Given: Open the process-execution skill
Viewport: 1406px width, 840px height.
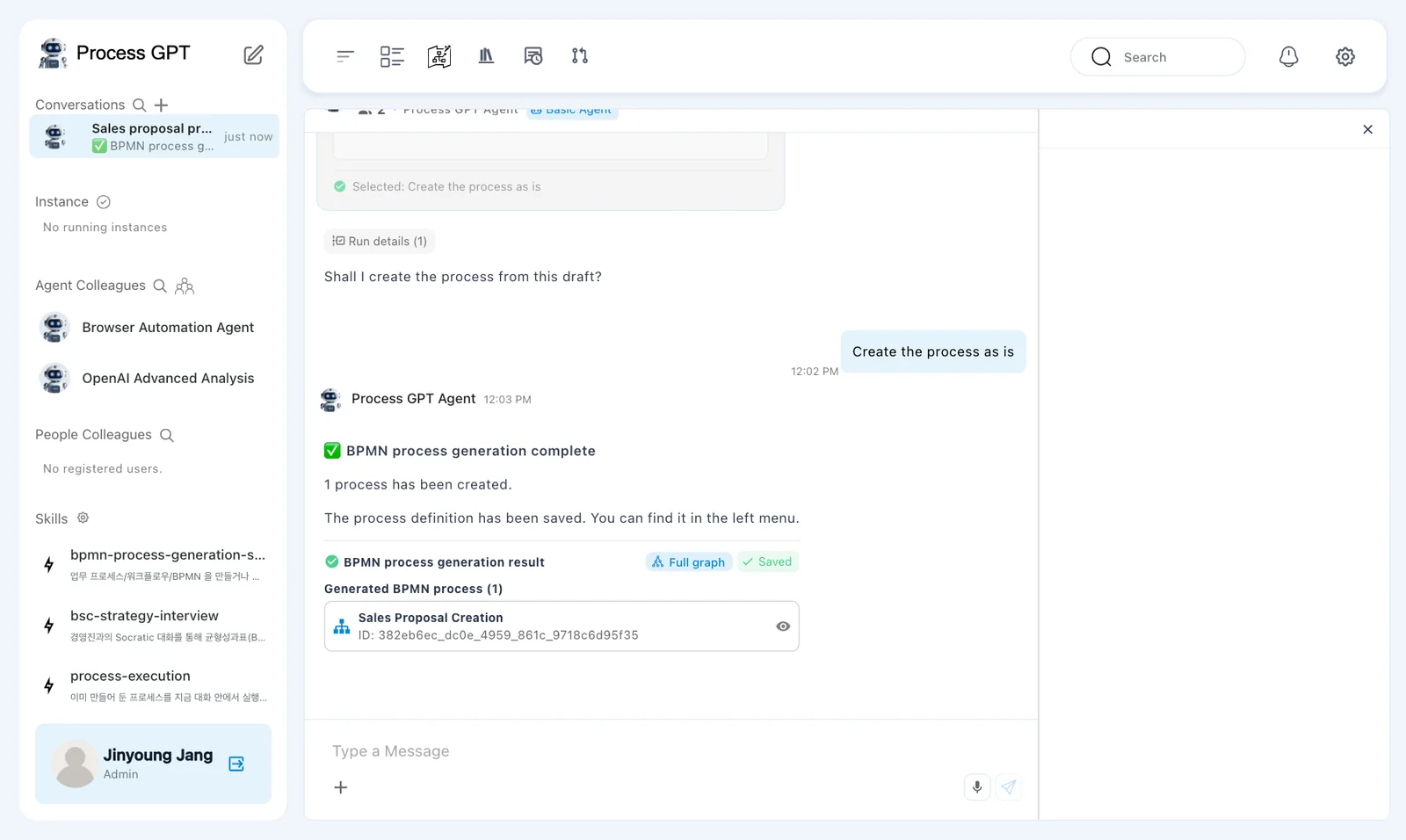Looking at the screenshot, I should [154, 685].
